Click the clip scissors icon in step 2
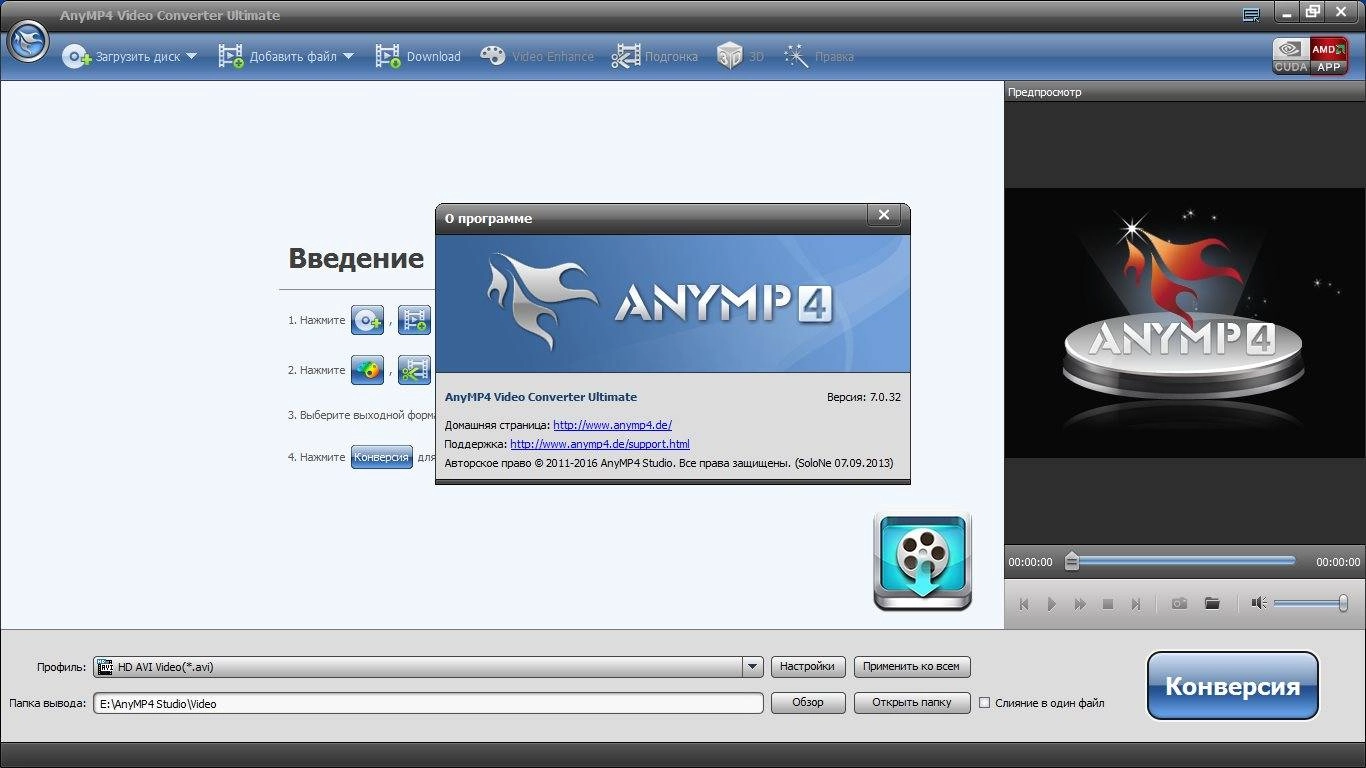Screen dimensions: 1366x768 (415, 370)
